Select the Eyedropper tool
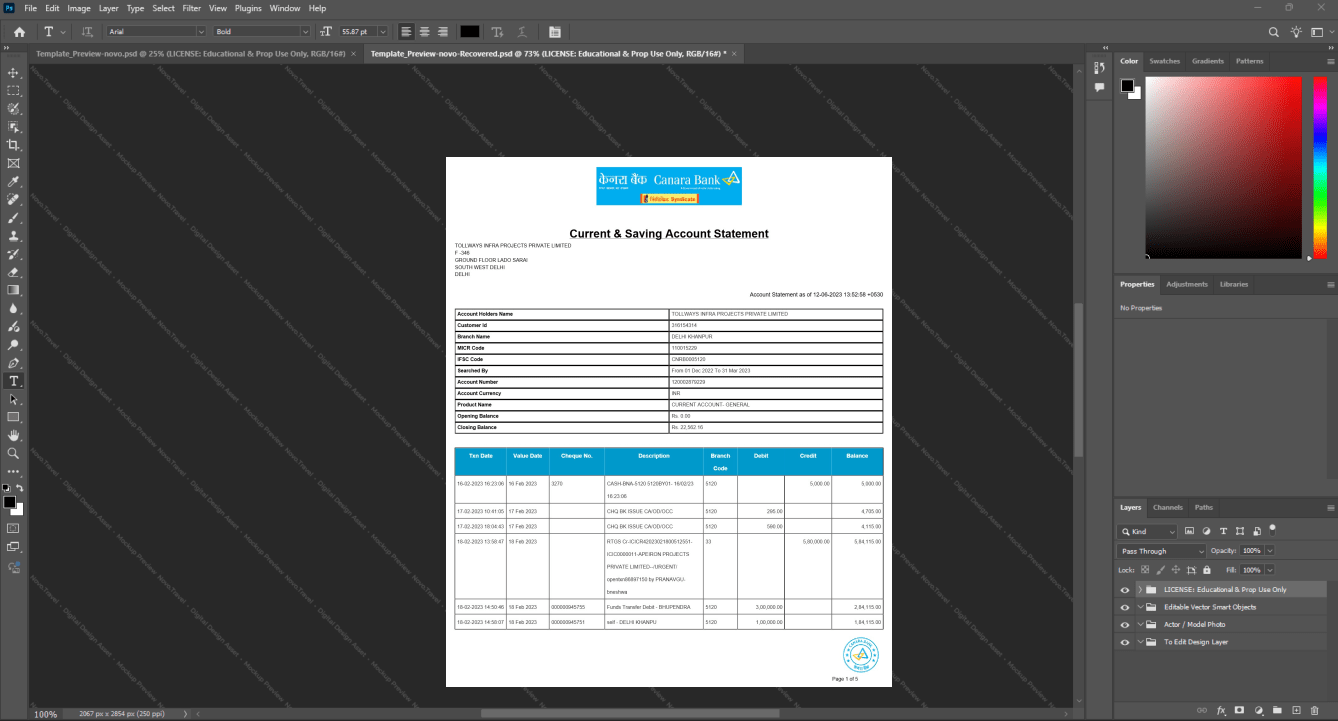The width and height of the screenshot is (1338, 721). [x=13, y=182]
